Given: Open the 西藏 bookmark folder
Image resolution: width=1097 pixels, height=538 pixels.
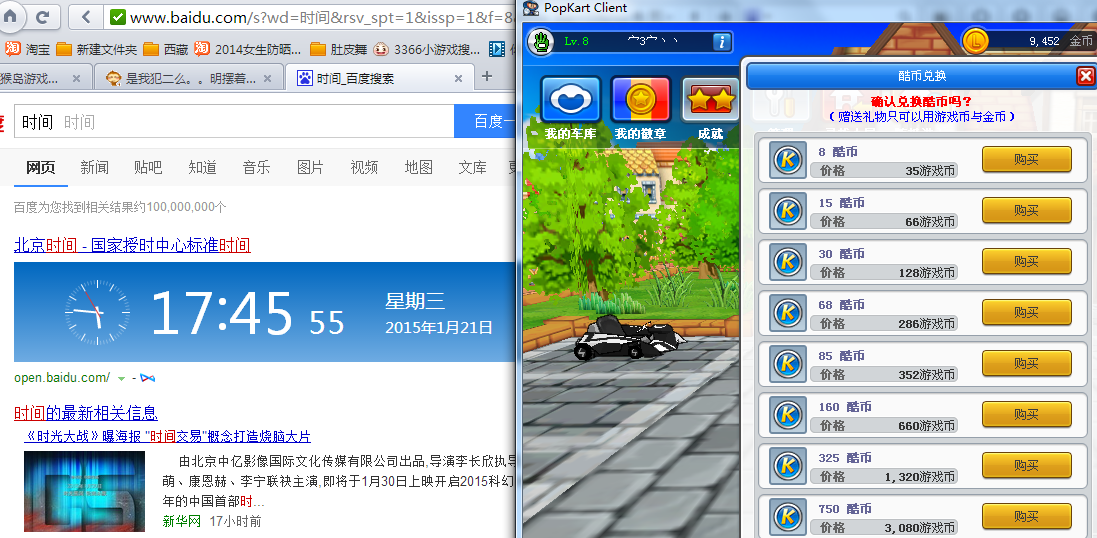Looking at the screenshot, I should coord(166,49).
